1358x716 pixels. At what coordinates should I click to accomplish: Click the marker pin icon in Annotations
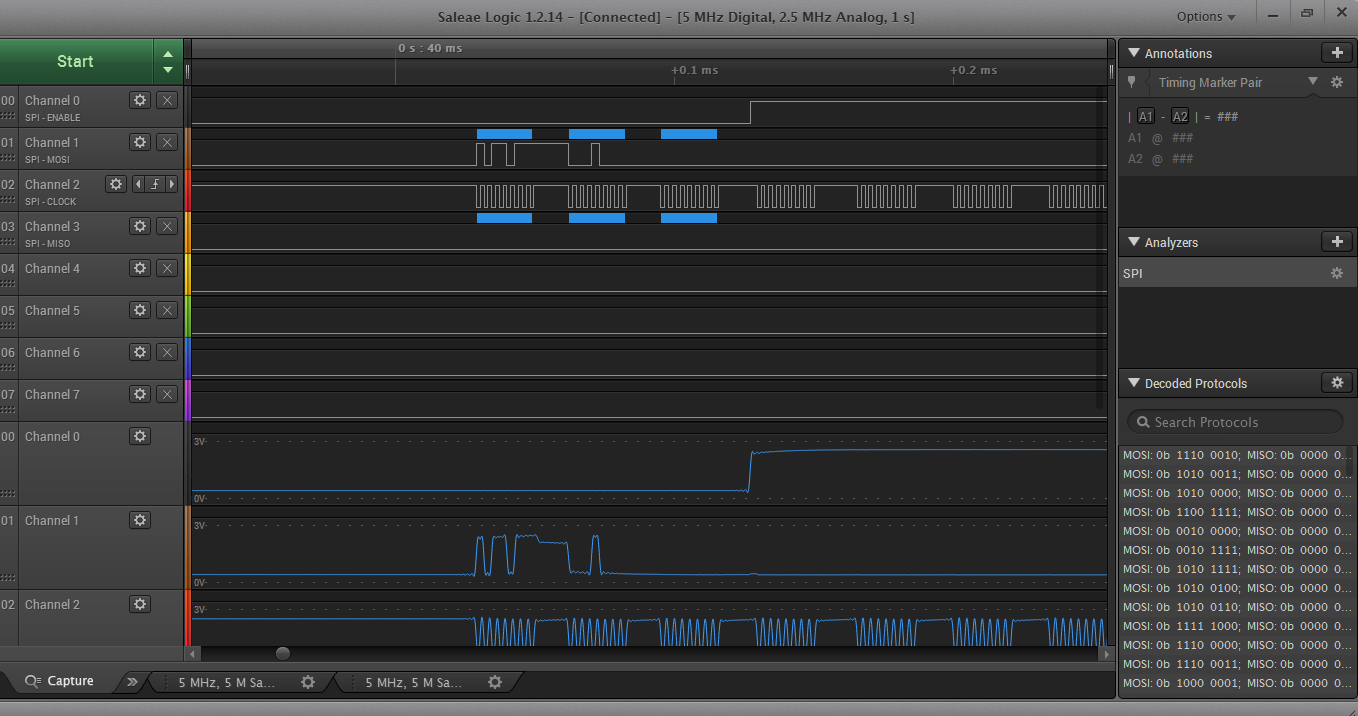1131,82
